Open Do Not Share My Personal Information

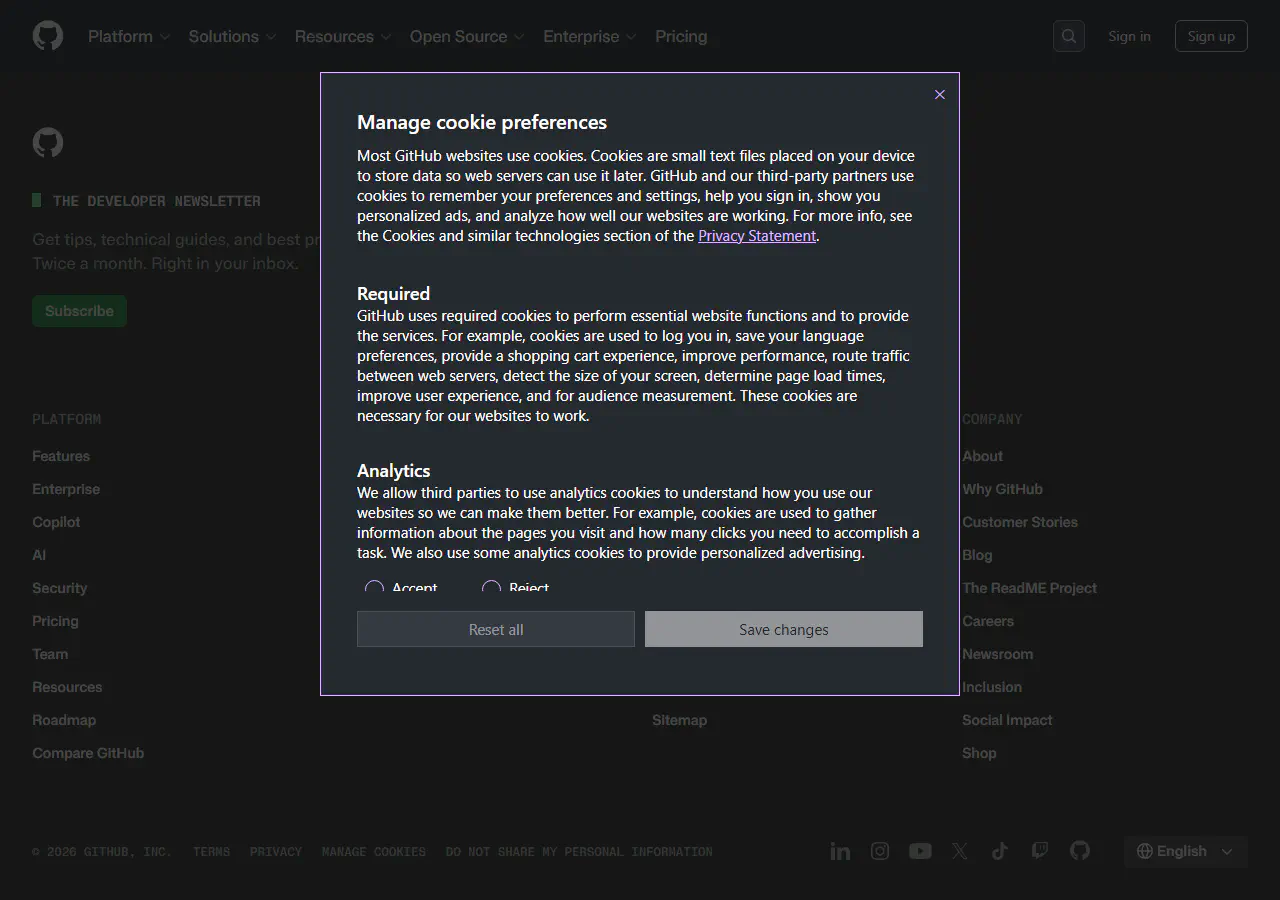pyautogui.click(x=579, y=852)
